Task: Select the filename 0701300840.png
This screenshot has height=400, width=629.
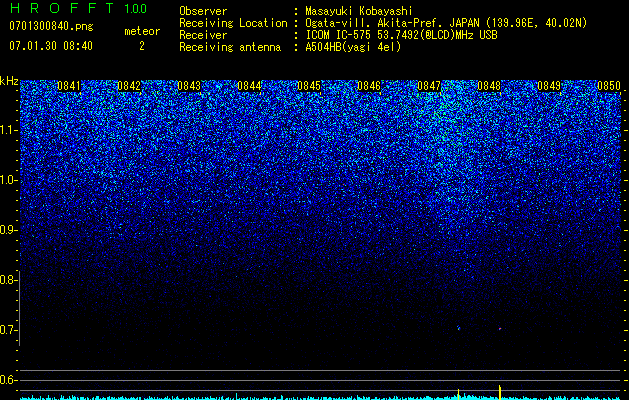Action: pyautogui.click(x=51, y=26)
